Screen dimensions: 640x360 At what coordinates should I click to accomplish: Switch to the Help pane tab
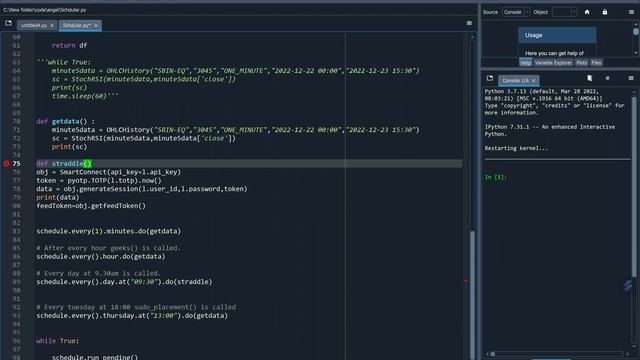click(x=525, y=63)
